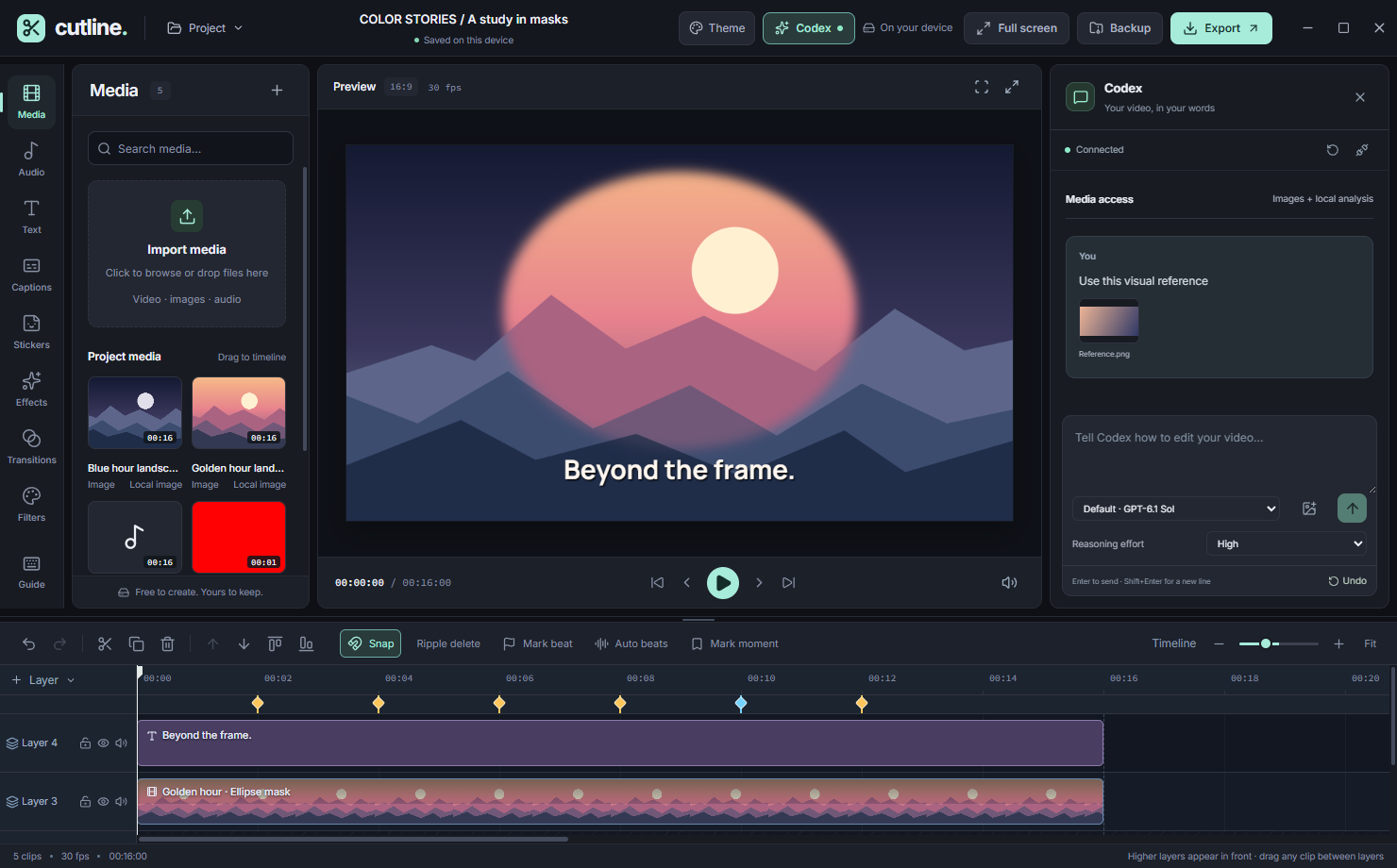
Task: Close the Codex panel
Action: click(1360, 97)
